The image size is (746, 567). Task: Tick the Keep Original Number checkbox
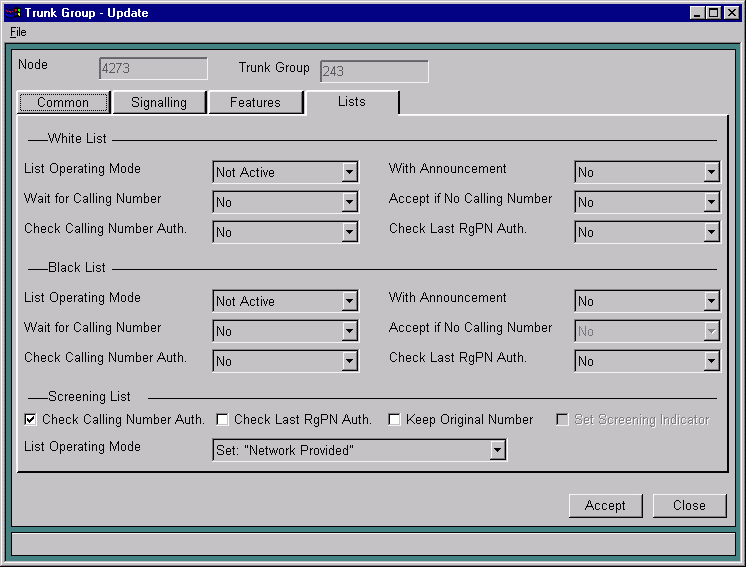pos(394,420)
